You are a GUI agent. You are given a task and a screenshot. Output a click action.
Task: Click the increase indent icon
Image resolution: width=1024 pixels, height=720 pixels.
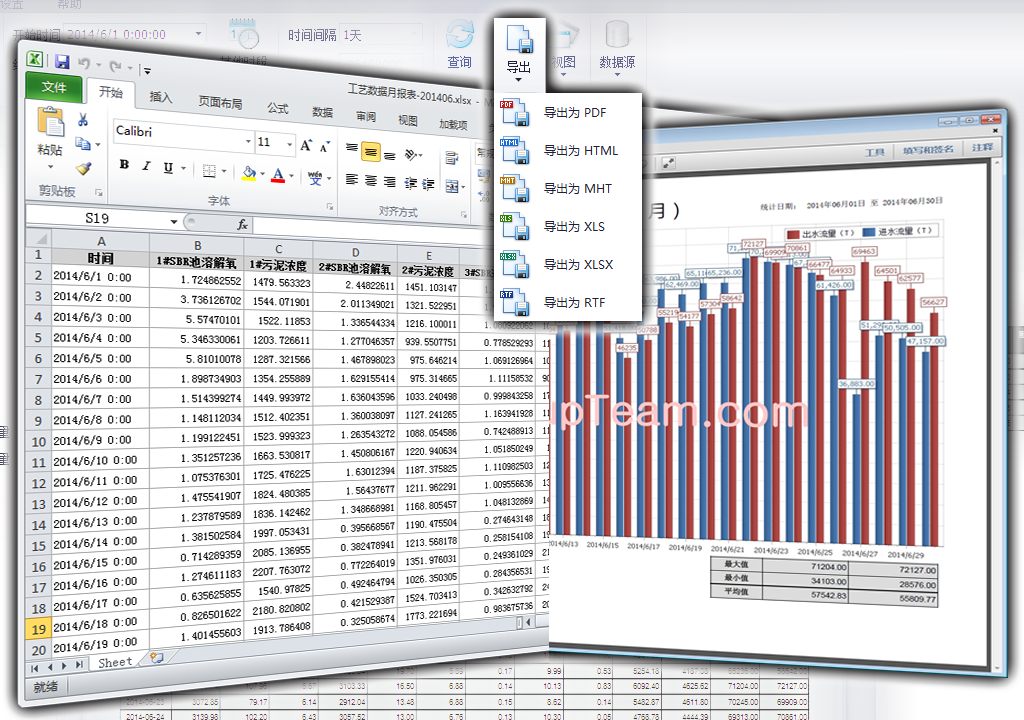click(x=428, y=184)
